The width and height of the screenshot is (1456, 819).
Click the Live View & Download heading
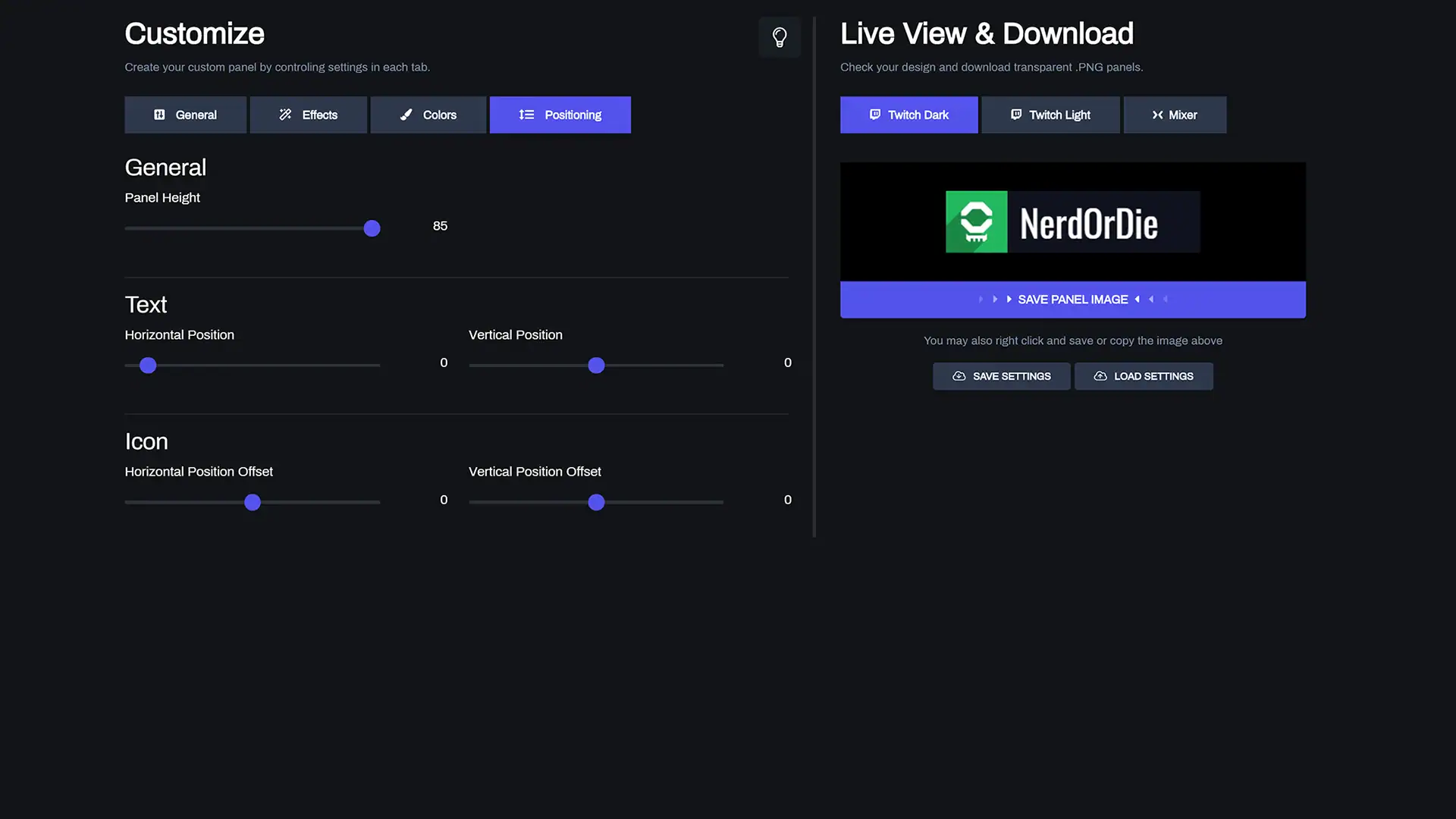click(987, 33)
